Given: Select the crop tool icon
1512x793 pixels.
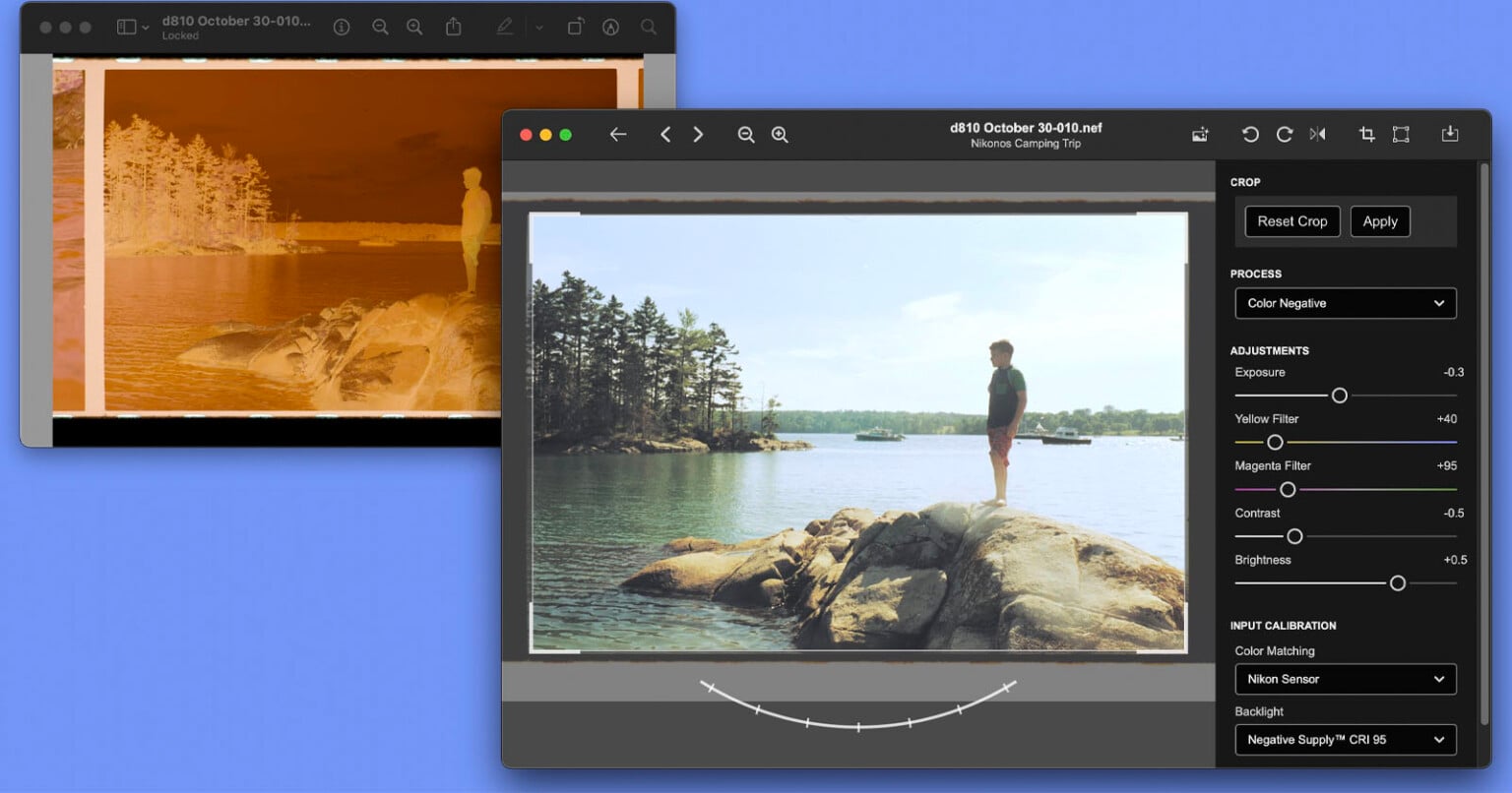Looking at the screenshot, I should (x=1367, y=135).
